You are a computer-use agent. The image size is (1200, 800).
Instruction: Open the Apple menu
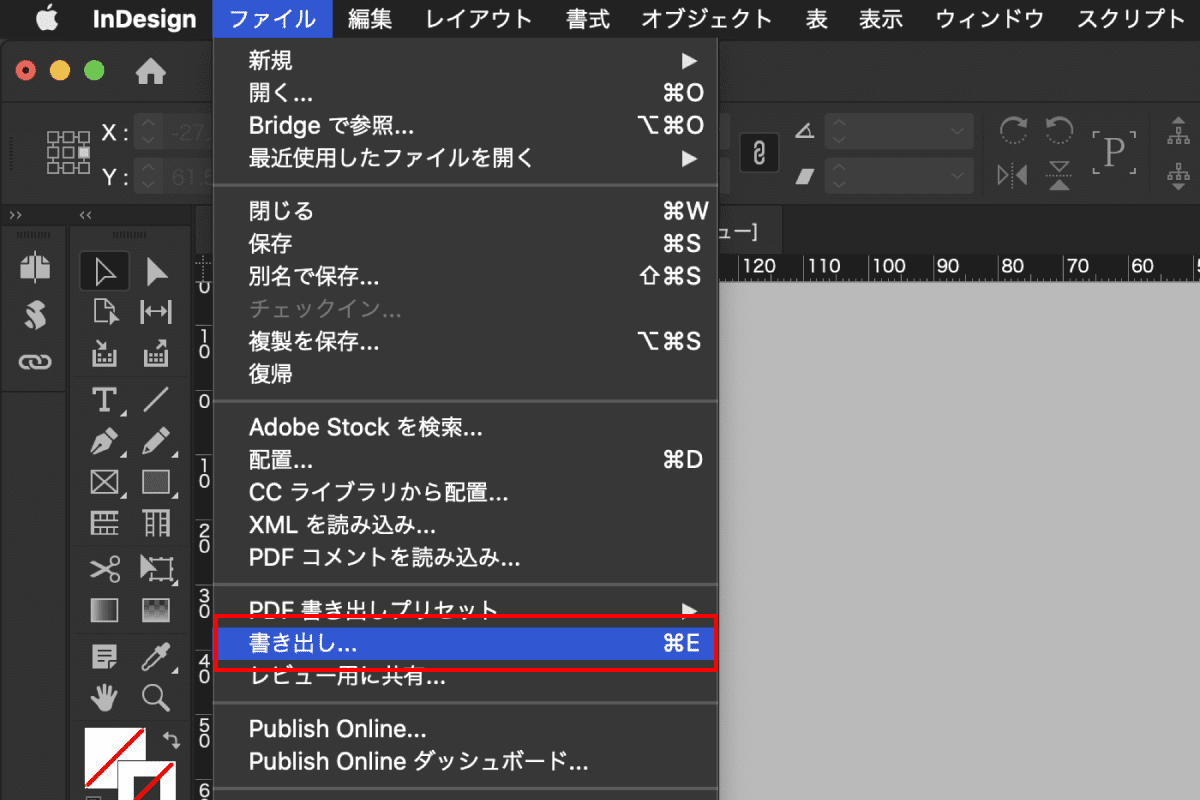click(45, 18)
